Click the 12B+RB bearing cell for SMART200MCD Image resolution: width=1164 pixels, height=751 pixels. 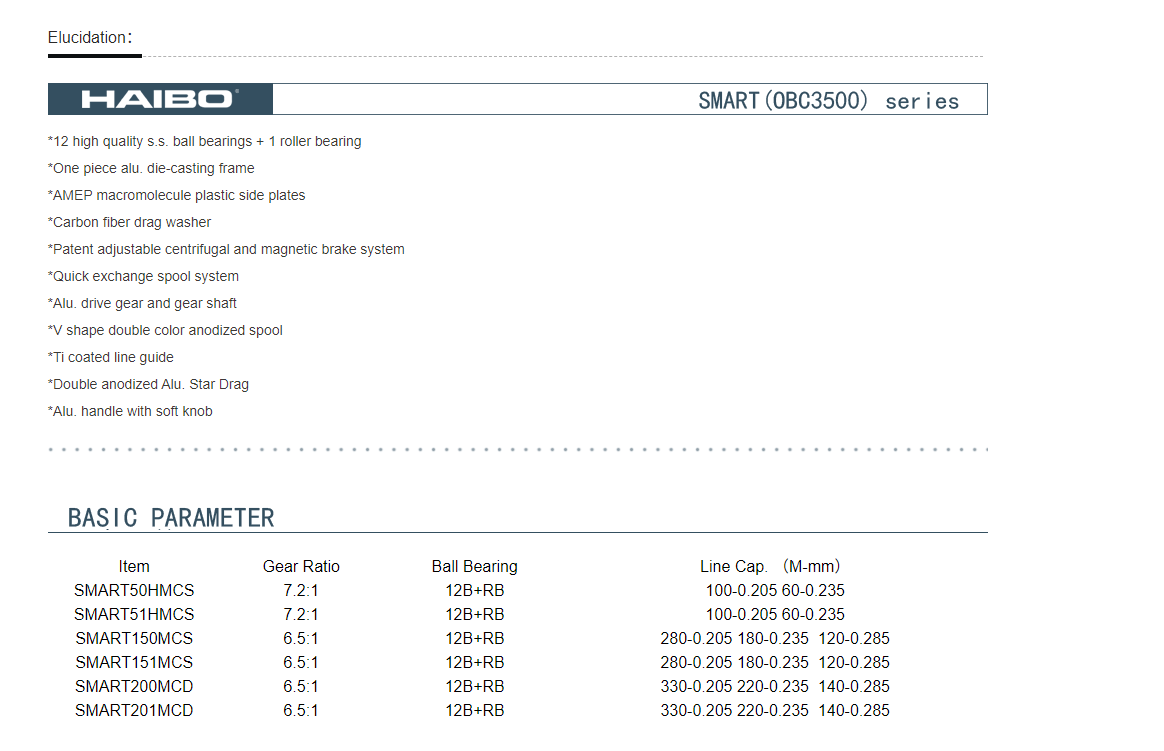474,686
